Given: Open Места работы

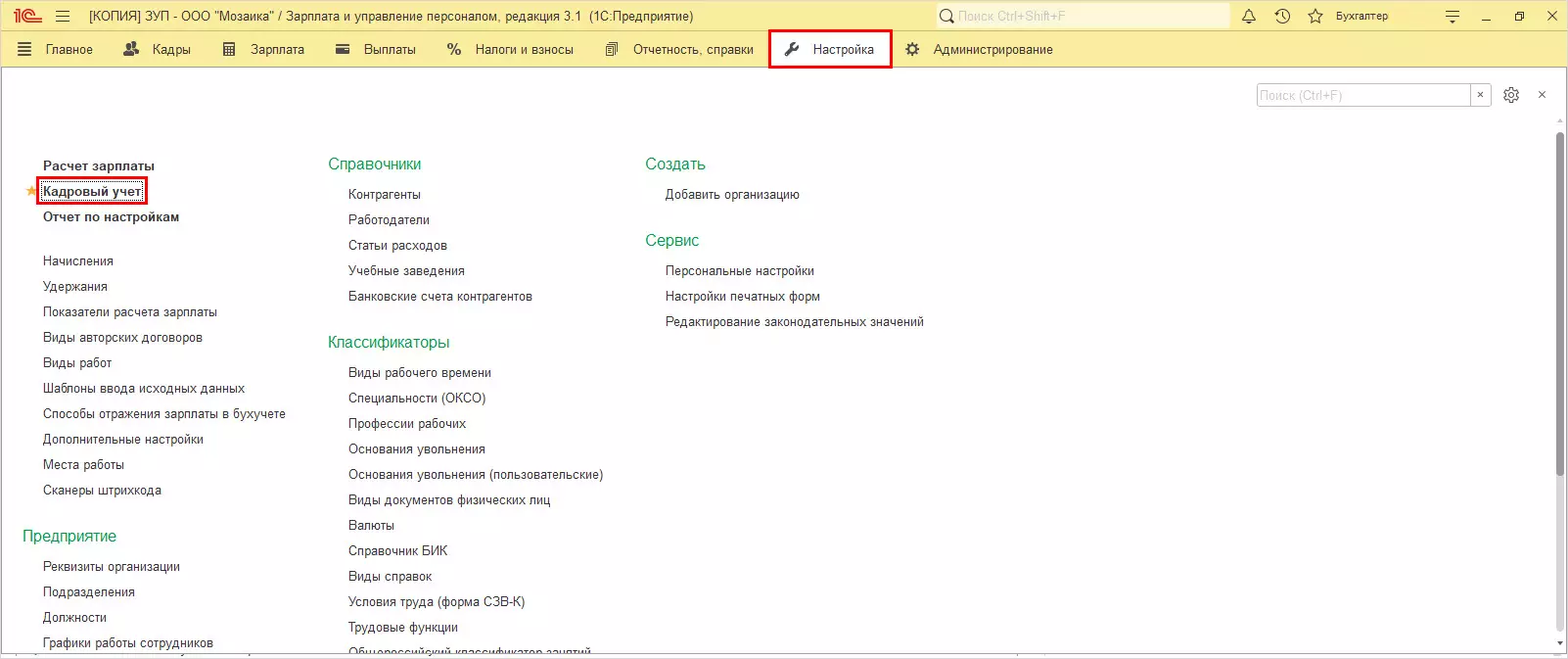Looking at the screenshot, I should (83, 464).
